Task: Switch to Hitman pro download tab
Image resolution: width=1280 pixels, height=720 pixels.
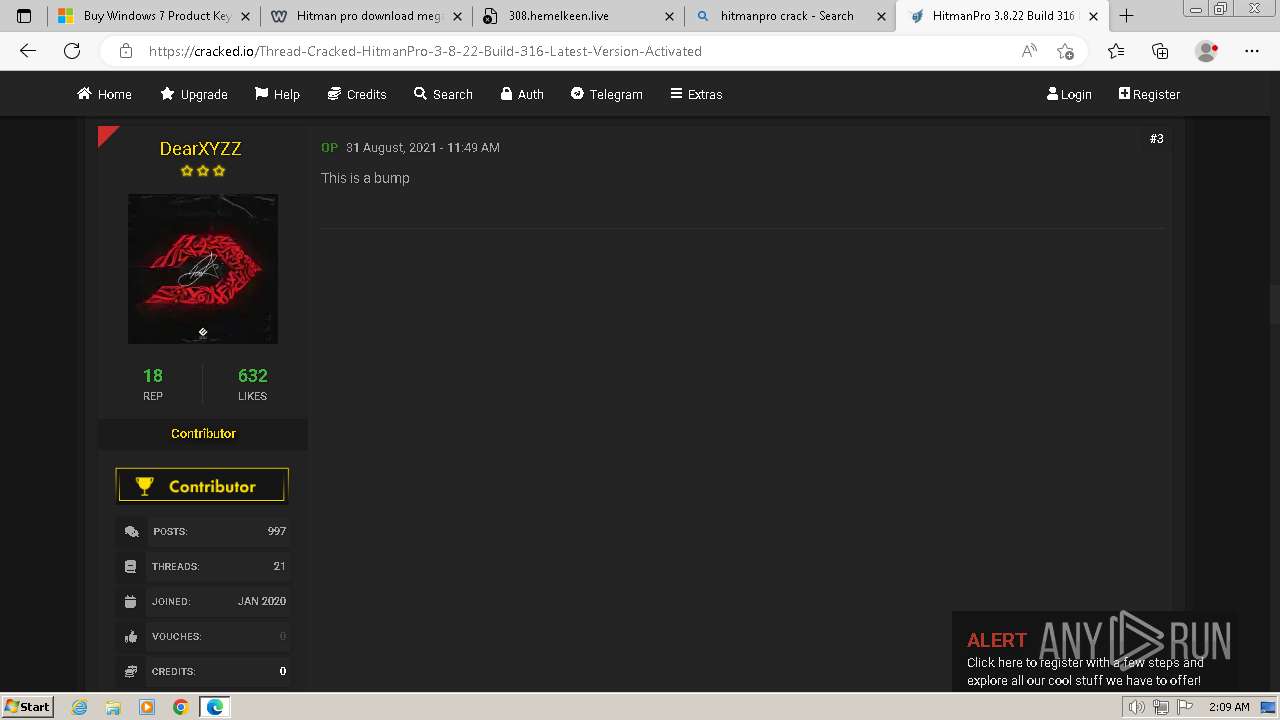Action: tap(366, 16)
